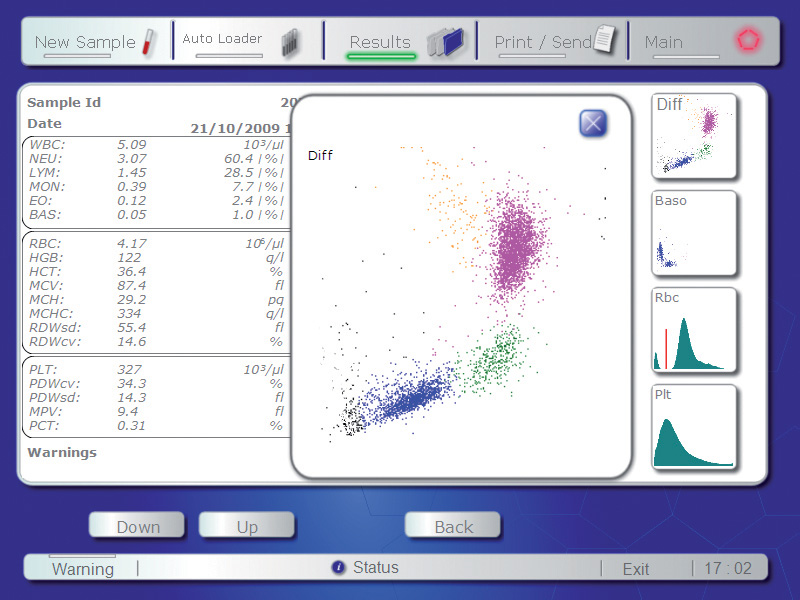Click the red test tube icon
The height and width of the screenshot is (600, 800).
149,42
